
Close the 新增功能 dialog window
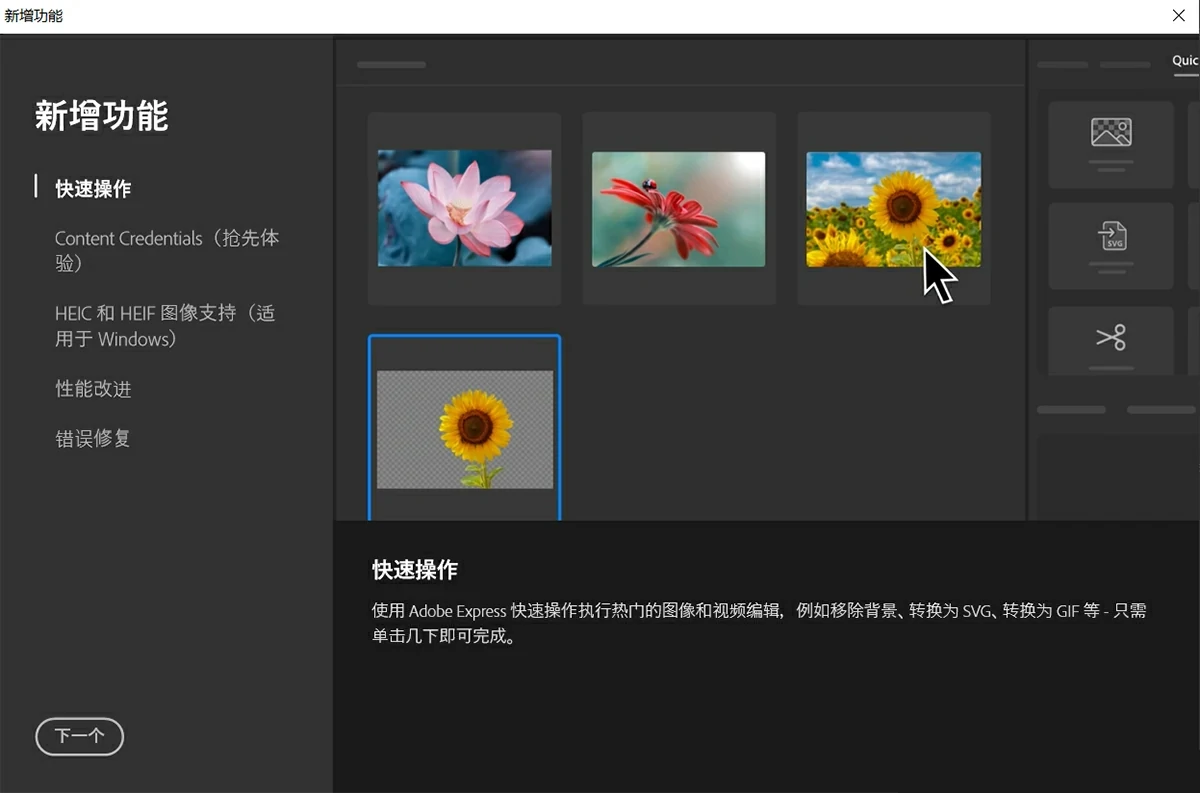click(x=1180, y=16)
